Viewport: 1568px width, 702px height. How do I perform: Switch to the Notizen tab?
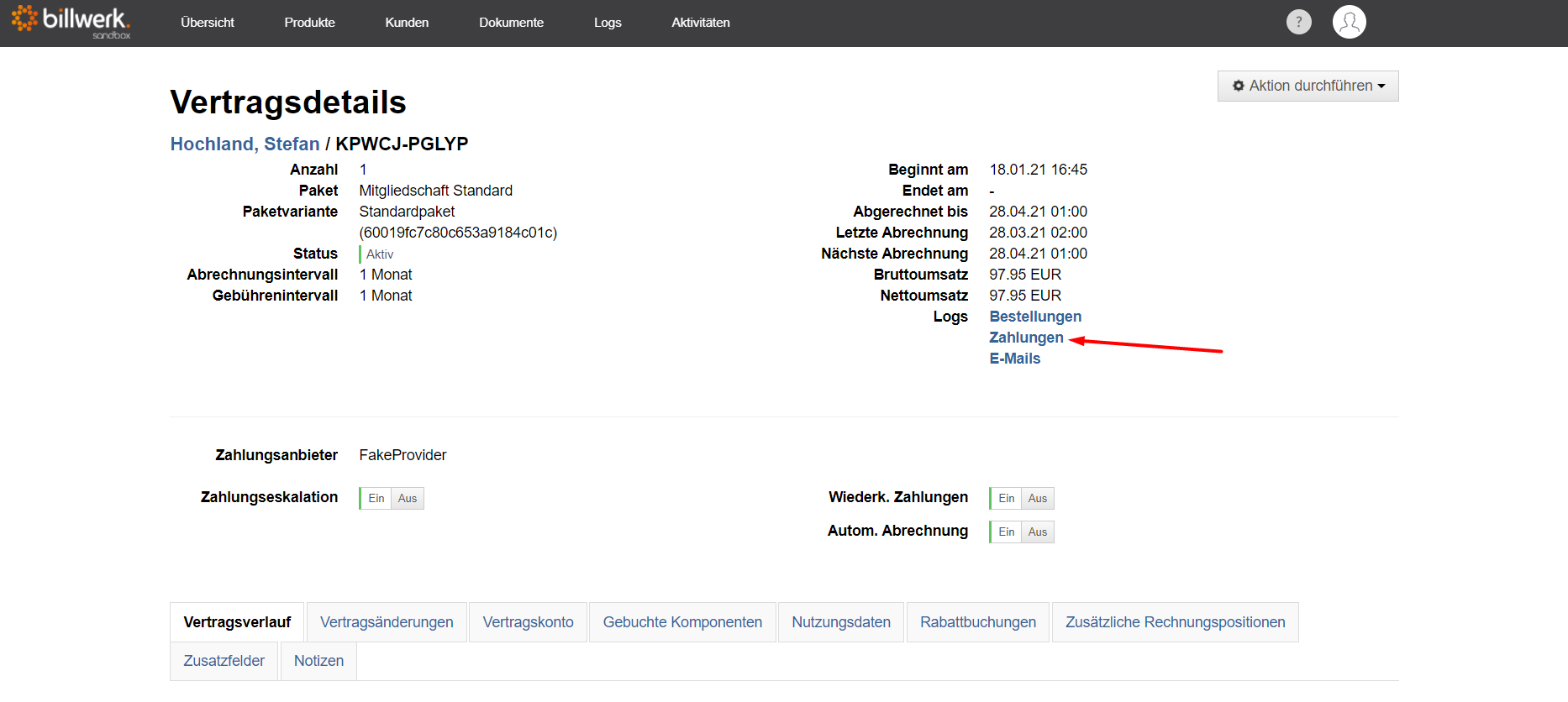[x=318, y=661]
